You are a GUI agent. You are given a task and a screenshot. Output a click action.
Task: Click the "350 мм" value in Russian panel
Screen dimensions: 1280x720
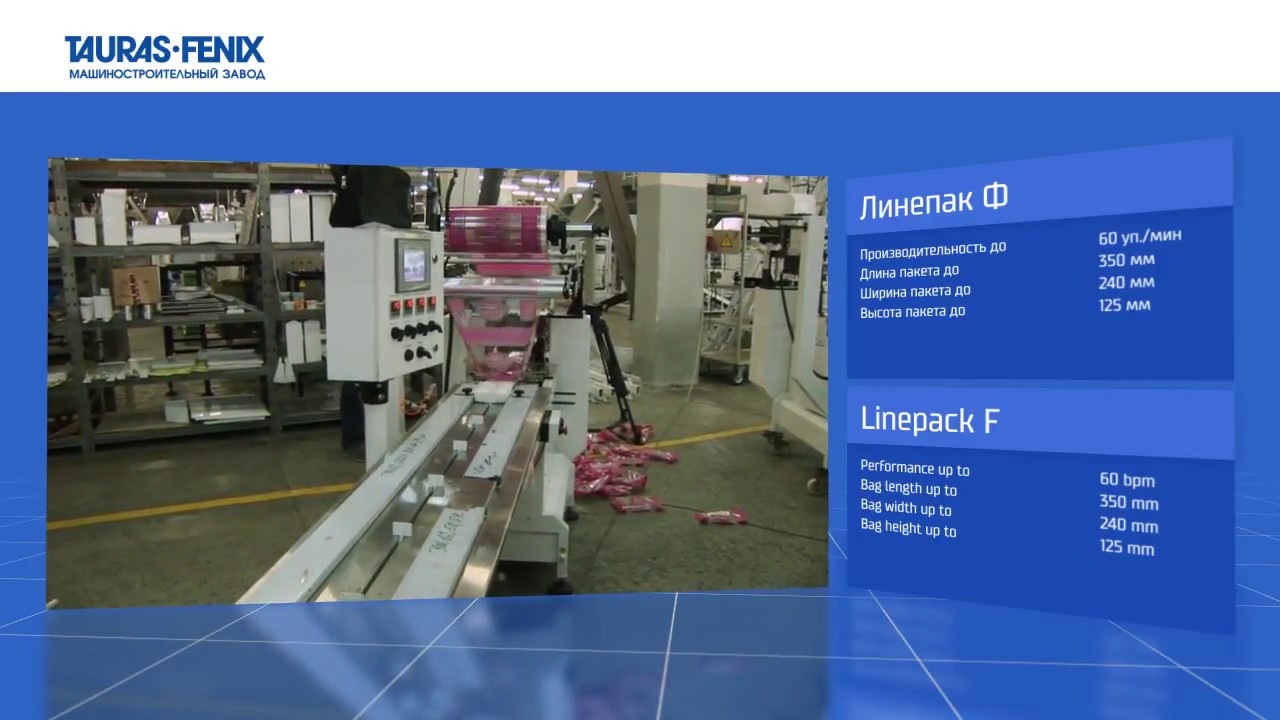[1126, 261]
